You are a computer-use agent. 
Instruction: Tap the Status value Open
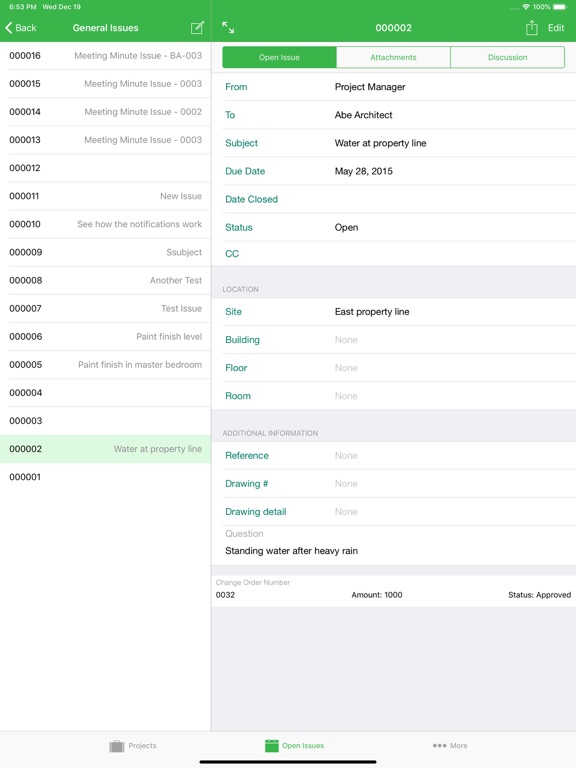[346, 227]
